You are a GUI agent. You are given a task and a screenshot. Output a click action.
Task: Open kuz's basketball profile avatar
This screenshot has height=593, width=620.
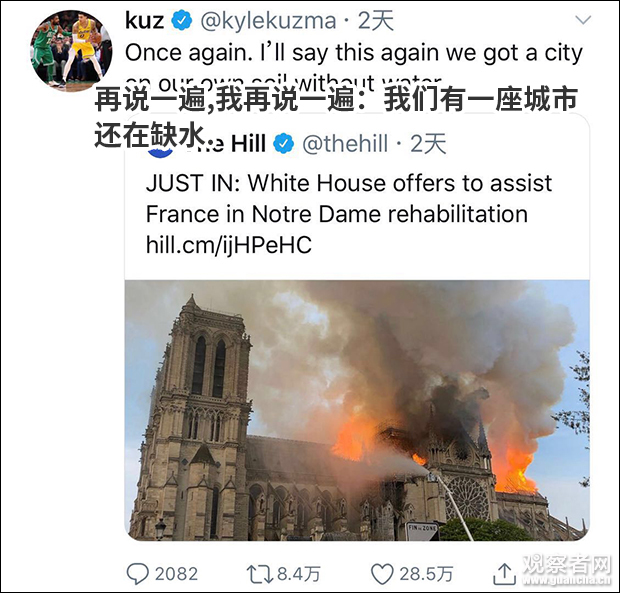coord(71,50)
